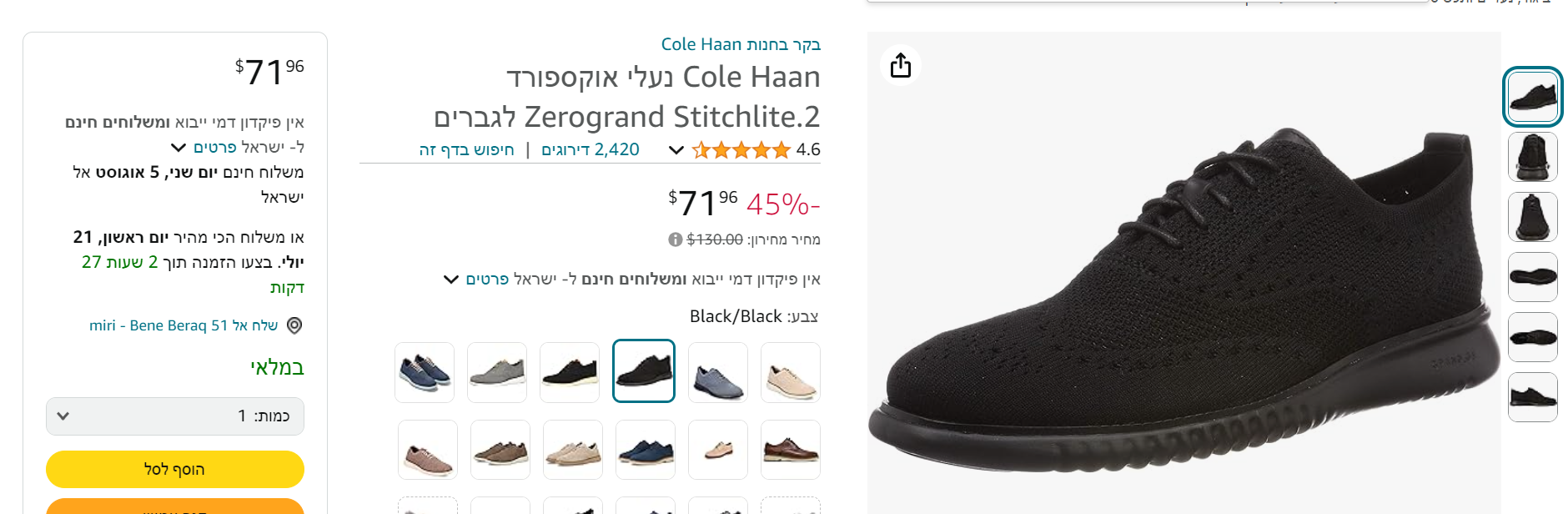Visit the Cole Haan store link
The image size is (1568, 514).
pyautogui.click(x=741, y=44)
